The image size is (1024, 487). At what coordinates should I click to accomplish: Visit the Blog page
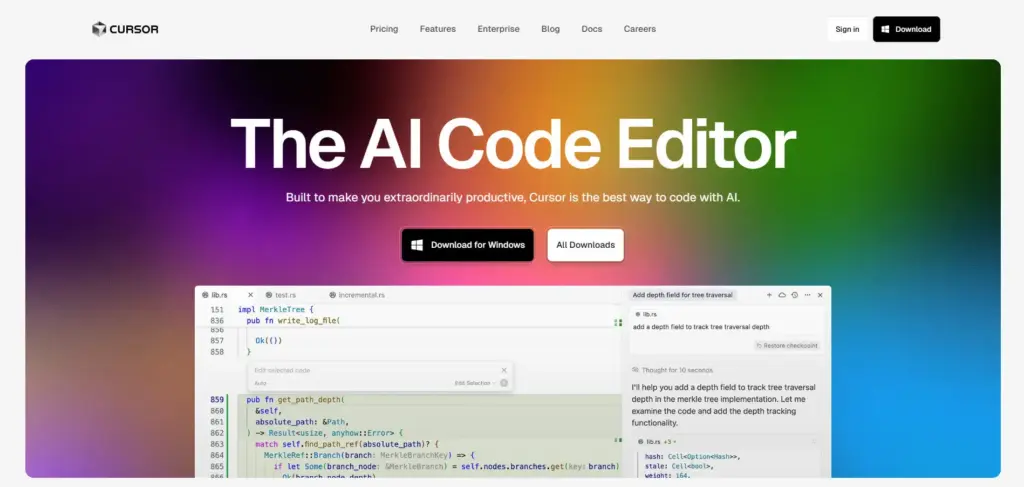click(x=551, y=29)
